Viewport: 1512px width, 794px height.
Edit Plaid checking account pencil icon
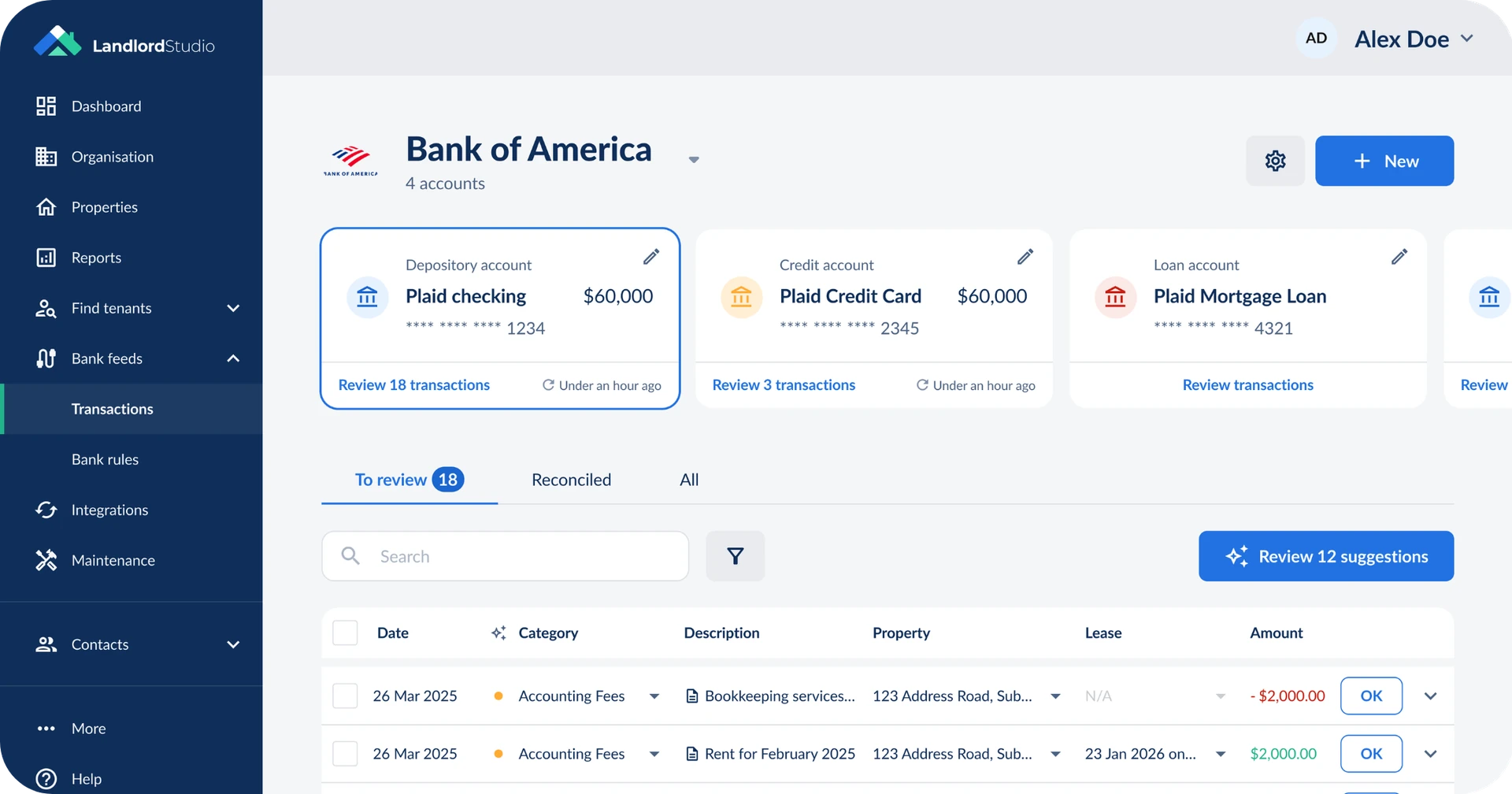point(651,257)
